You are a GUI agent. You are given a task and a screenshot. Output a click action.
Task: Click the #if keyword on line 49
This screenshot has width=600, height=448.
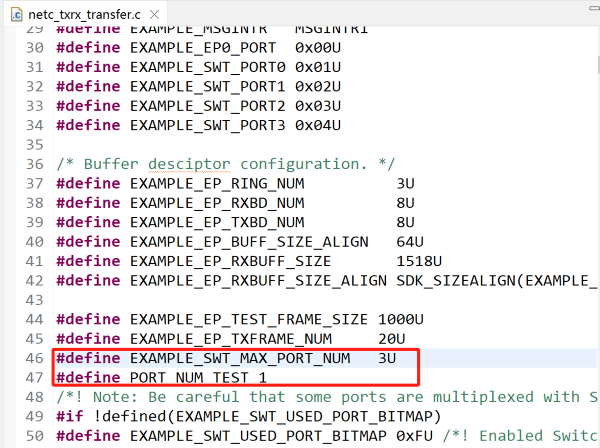coord(70,416)
